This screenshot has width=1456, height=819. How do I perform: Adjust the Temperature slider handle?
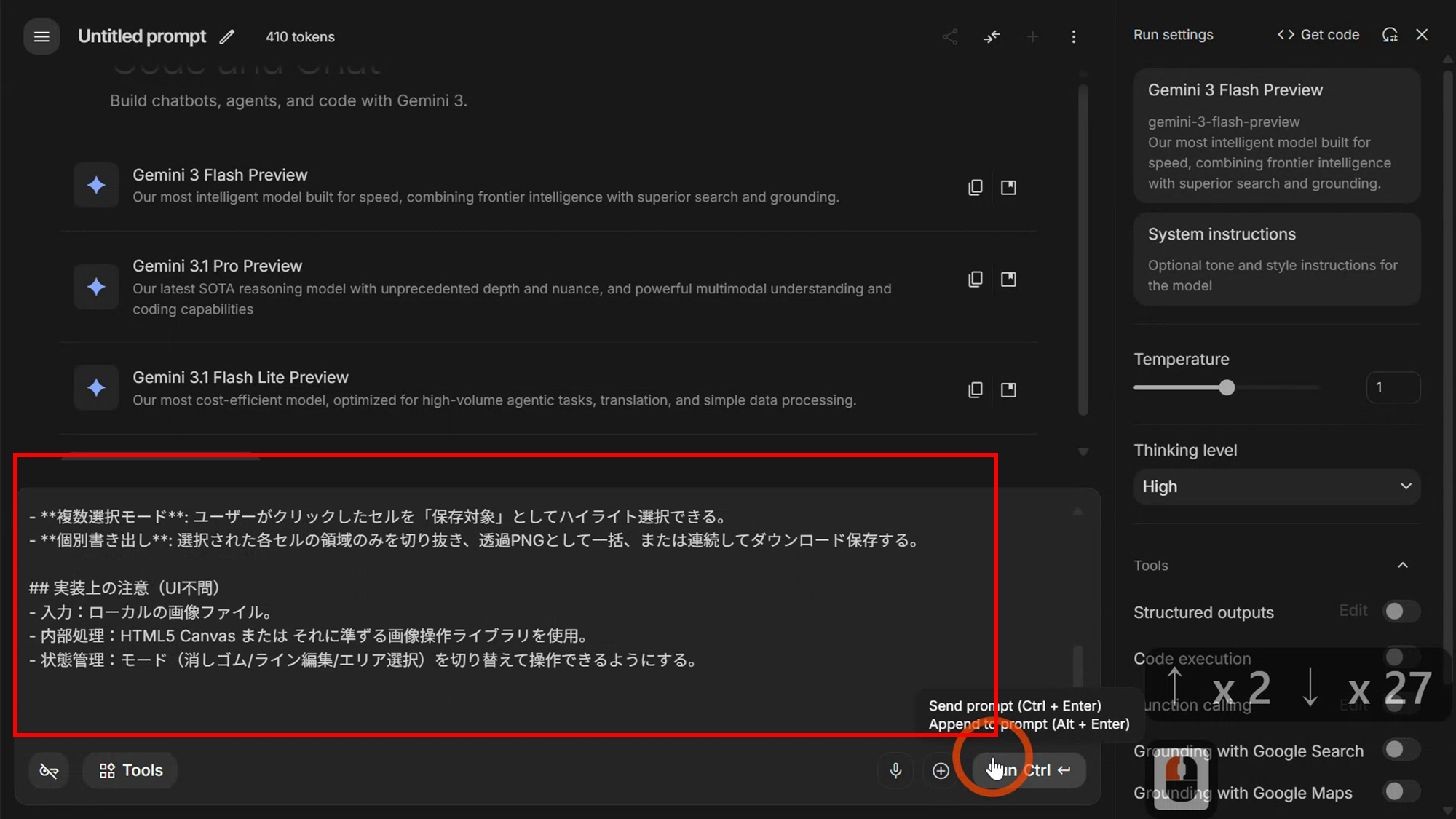click(x=1227, y=387)
